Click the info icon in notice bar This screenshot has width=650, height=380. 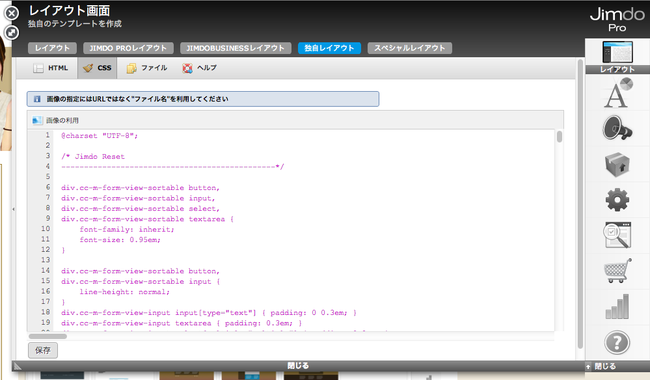(37, 99)
